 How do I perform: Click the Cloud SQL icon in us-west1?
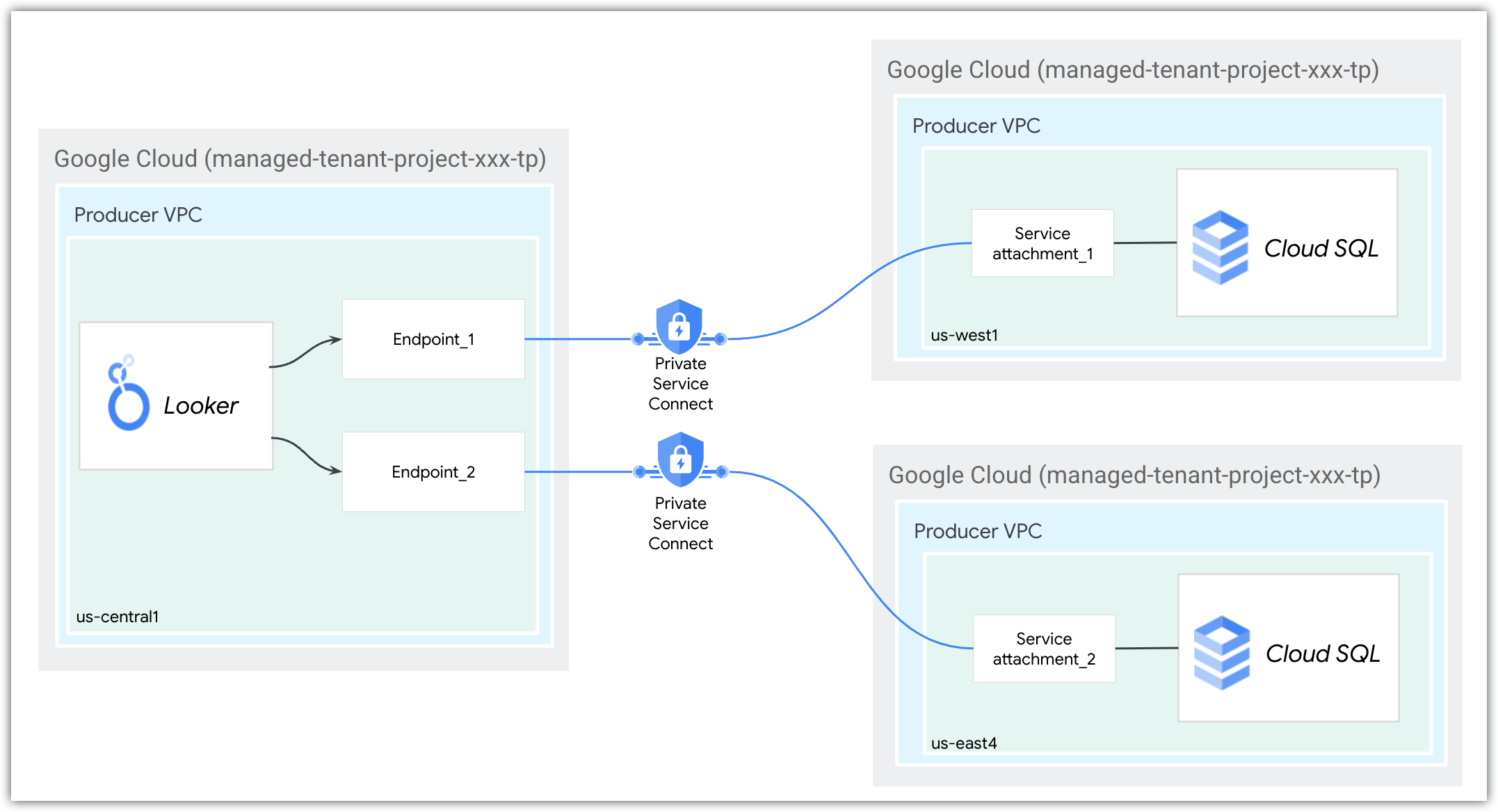[x=1220, y=247]
